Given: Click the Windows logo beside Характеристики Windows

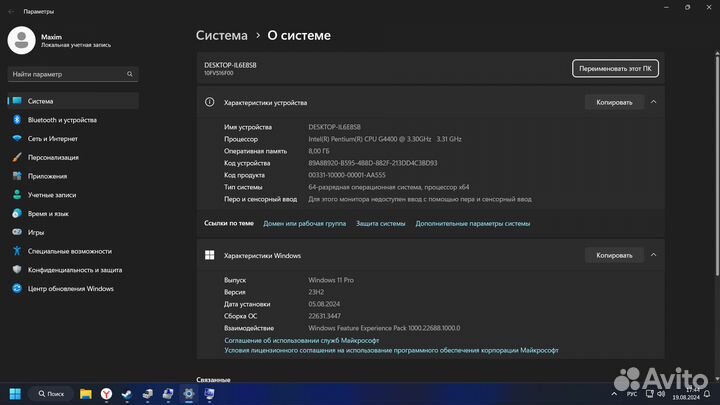Looking at the screenshot, I should (x=209, y=255).
